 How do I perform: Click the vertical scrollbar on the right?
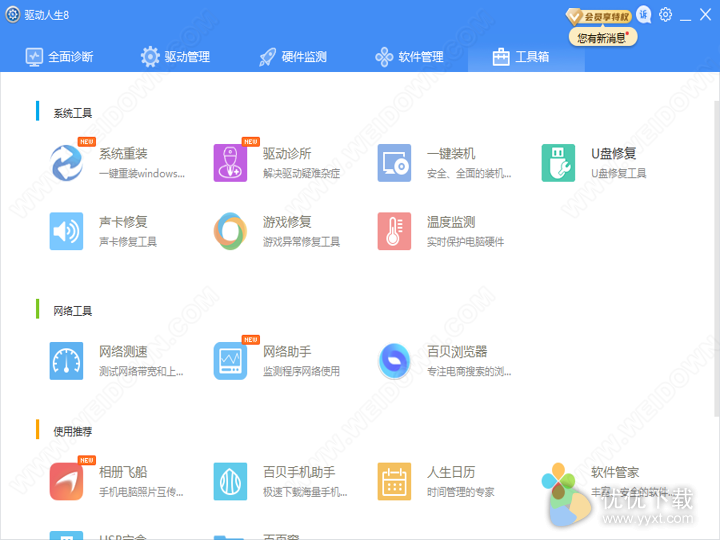pos(717,259)
